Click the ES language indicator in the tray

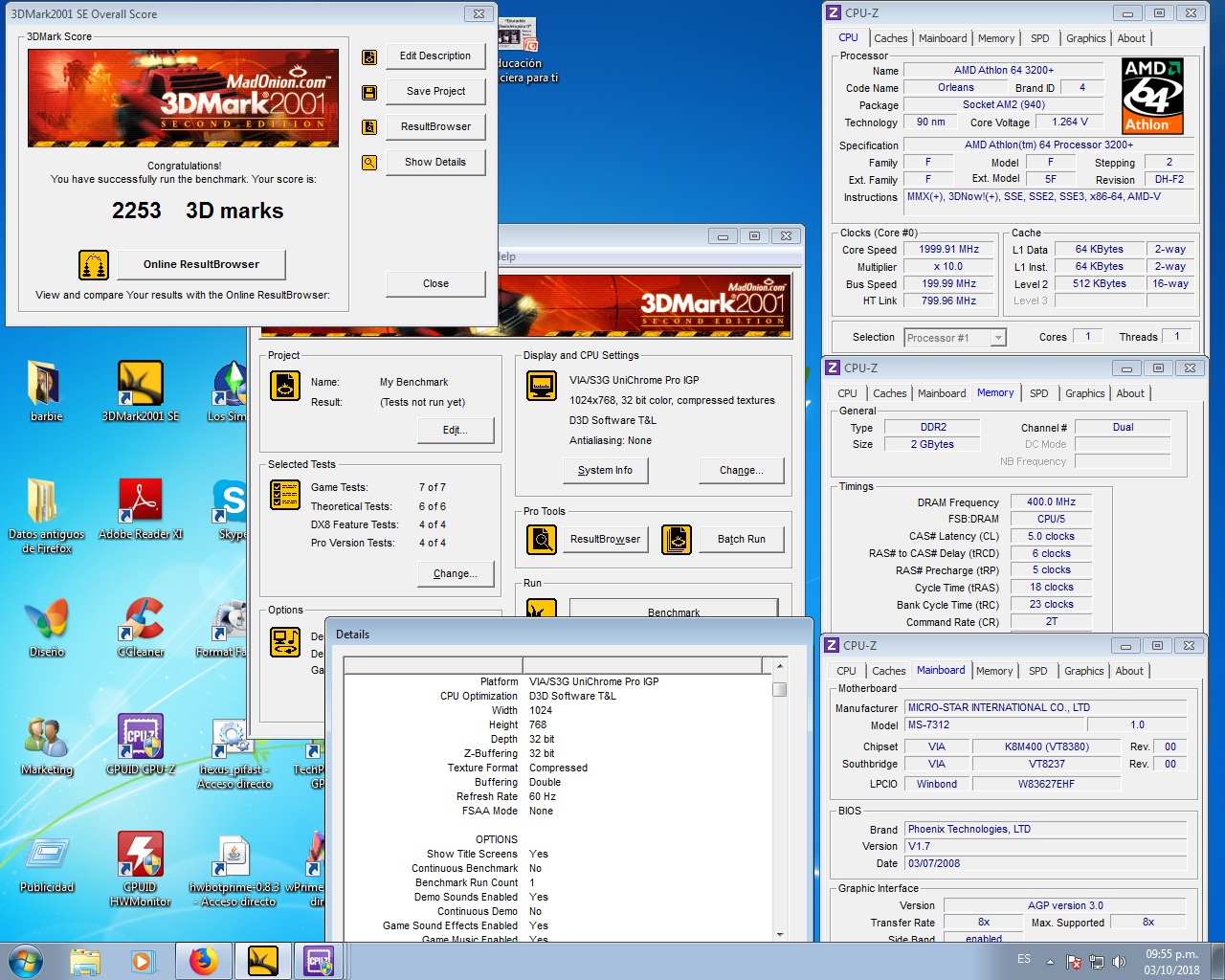click(1024, 960)
